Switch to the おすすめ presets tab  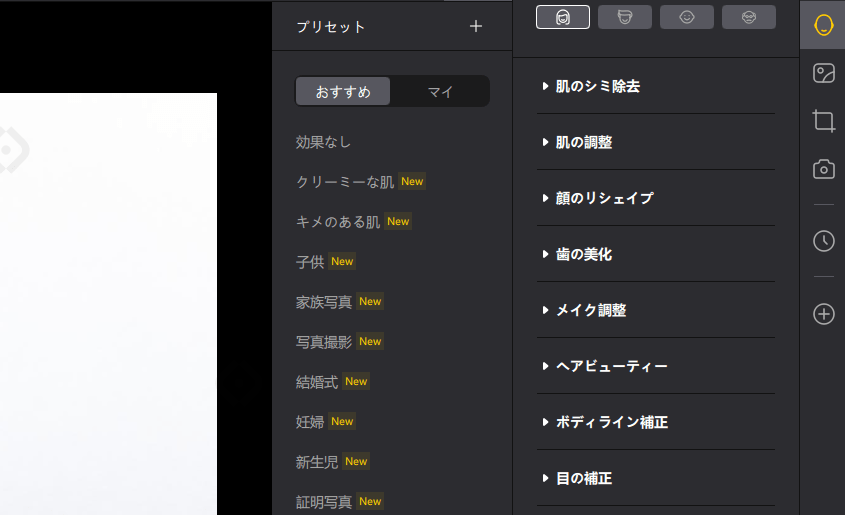pyautogui.click(x=343, y=92)
